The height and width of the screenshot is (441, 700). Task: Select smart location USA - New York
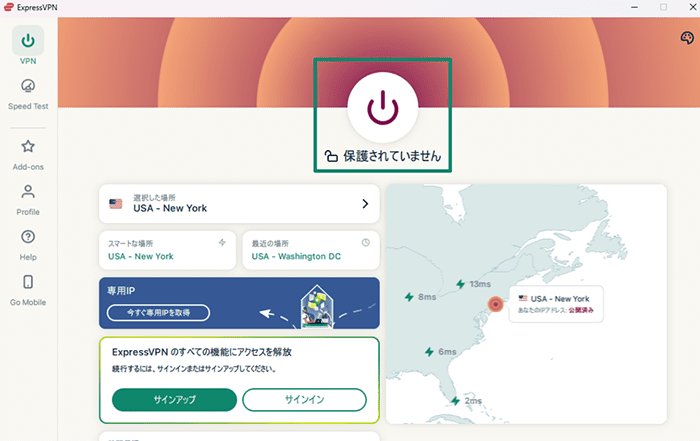[168, 250]
